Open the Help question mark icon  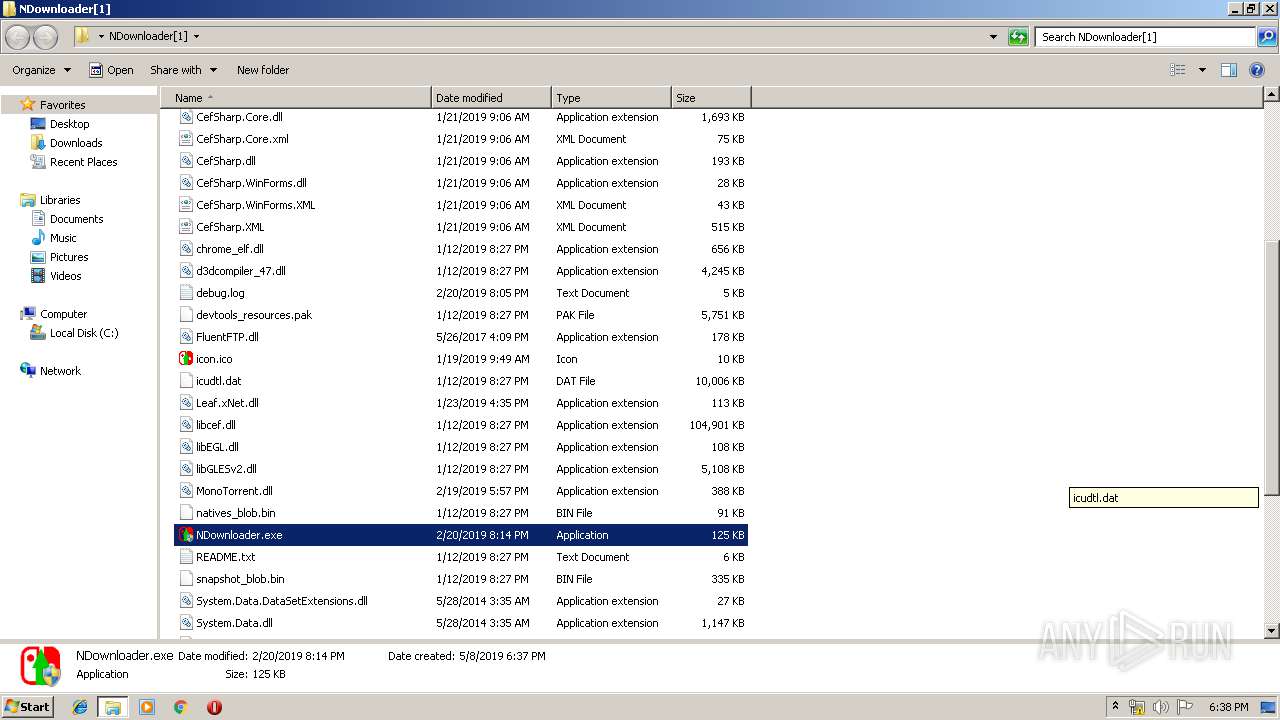coord(1257,70)
